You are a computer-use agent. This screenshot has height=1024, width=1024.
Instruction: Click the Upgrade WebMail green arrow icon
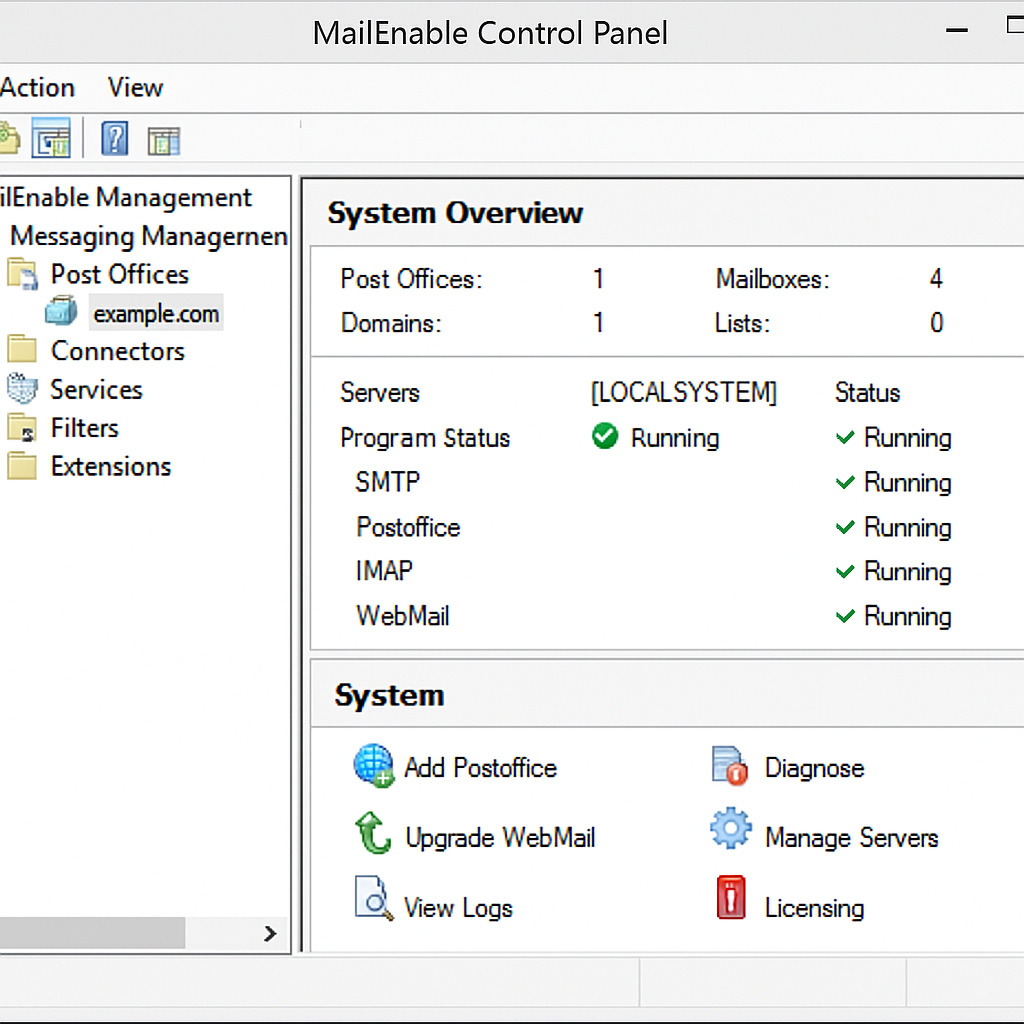[x=373, y=833]
